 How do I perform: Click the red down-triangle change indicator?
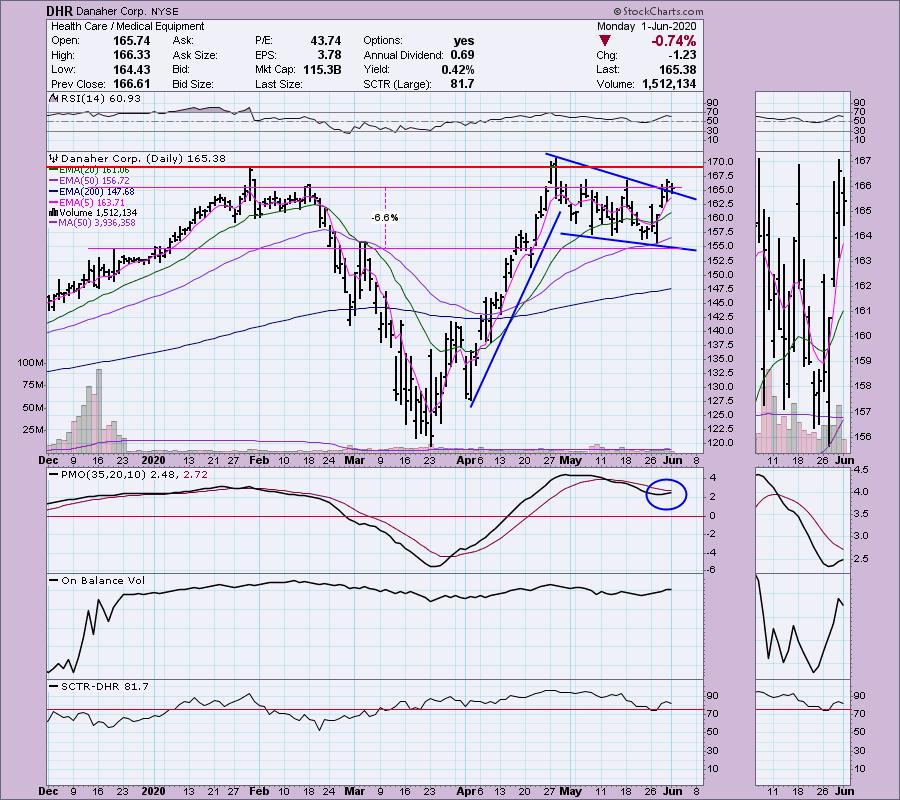pos(605,41)
